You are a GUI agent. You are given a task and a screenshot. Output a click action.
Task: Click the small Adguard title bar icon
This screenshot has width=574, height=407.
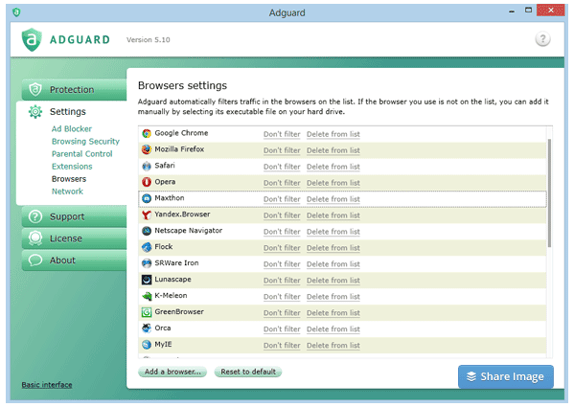(16, 12)
